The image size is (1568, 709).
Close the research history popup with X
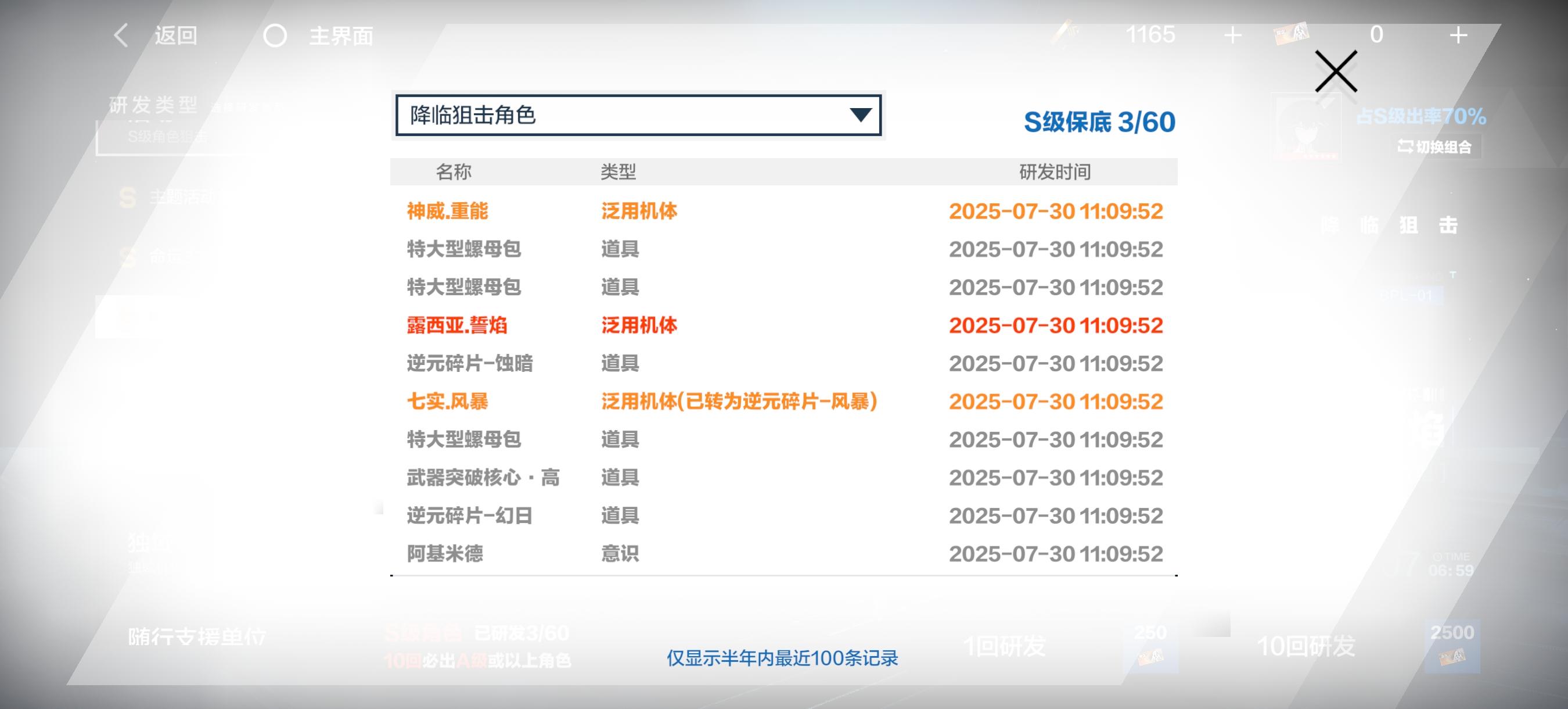[1336, 71]
